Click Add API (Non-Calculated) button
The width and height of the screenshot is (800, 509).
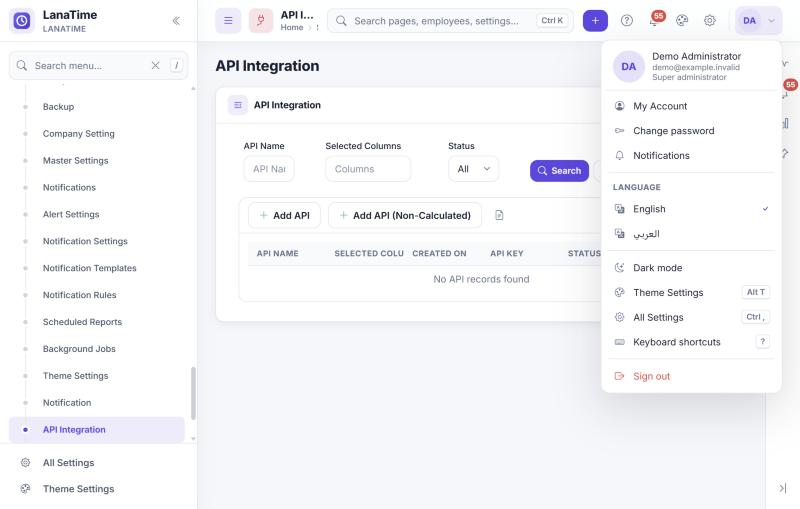[x=405, y=215]
